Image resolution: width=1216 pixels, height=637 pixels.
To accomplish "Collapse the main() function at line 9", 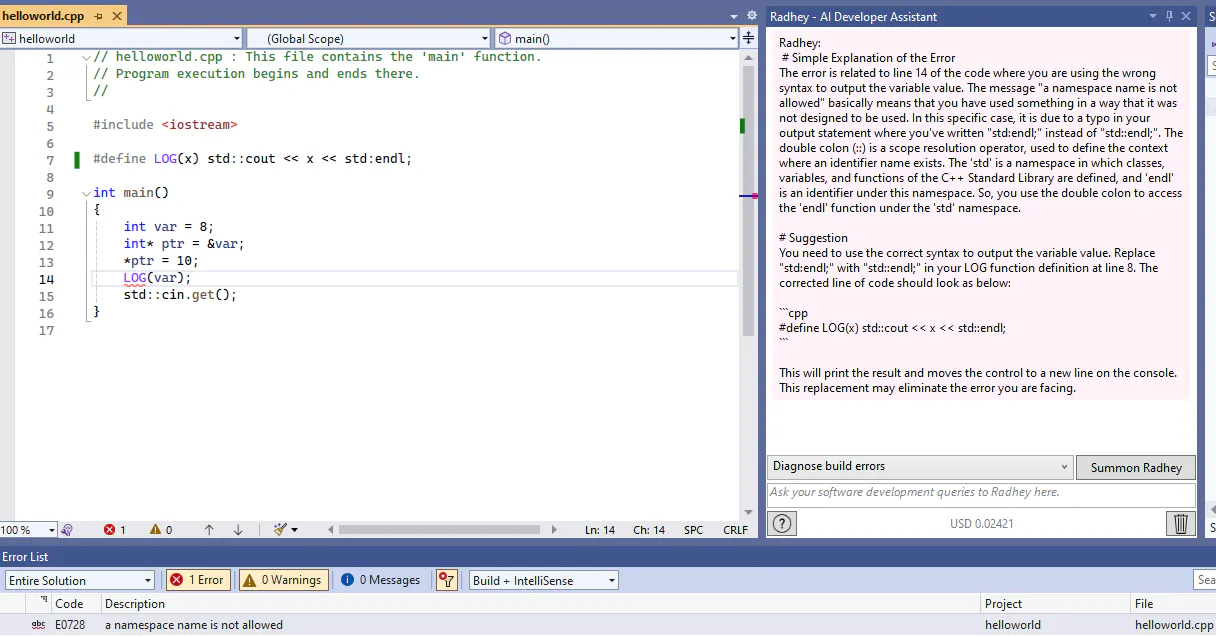I will click(86, 193).
